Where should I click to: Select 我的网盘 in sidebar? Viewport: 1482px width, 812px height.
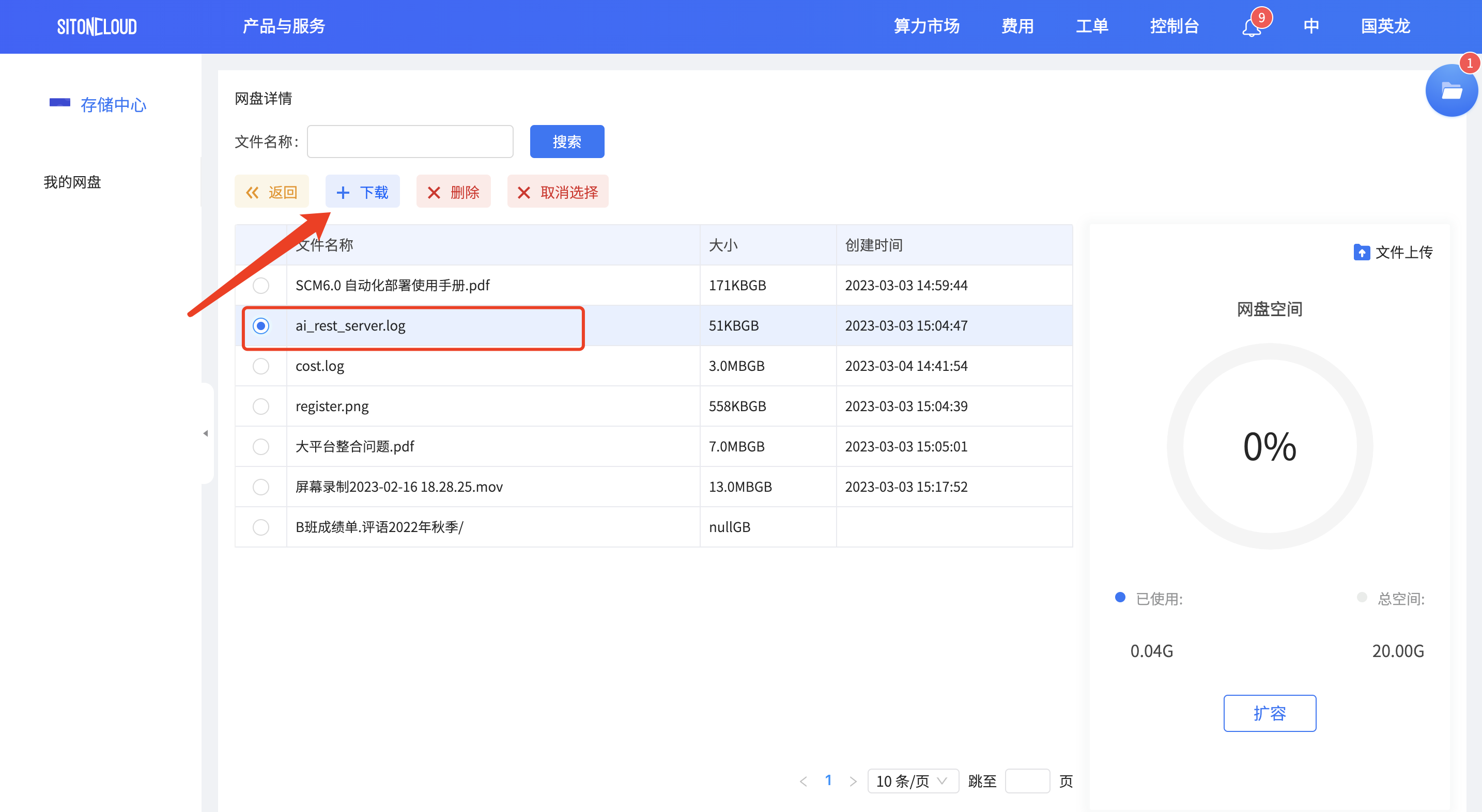(72, 182)
